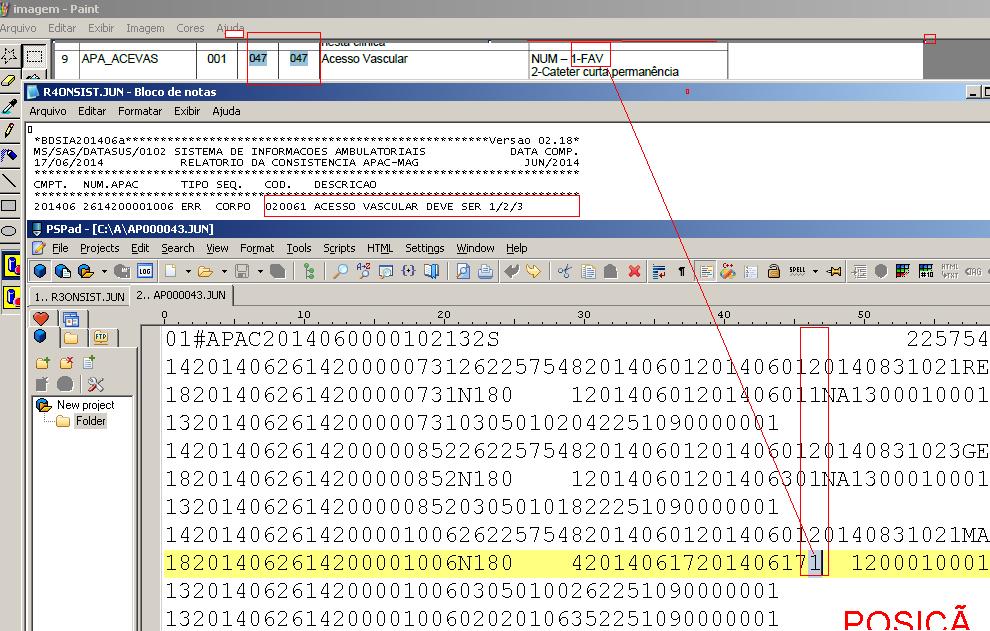This screenshot has width=990, height=631.
Task: Click the project settings tools icon
Action: tap(95, 384)
